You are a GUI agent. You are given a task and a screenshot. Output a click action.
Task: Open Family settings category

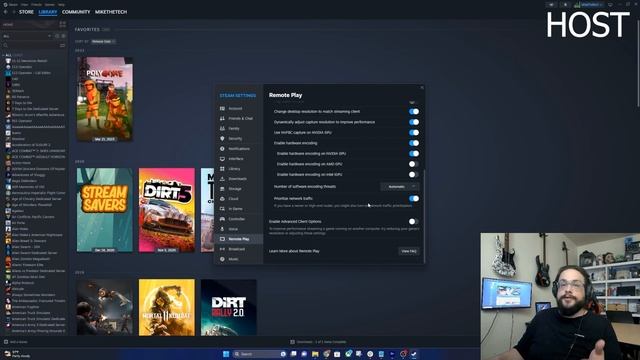click(238, 129)
